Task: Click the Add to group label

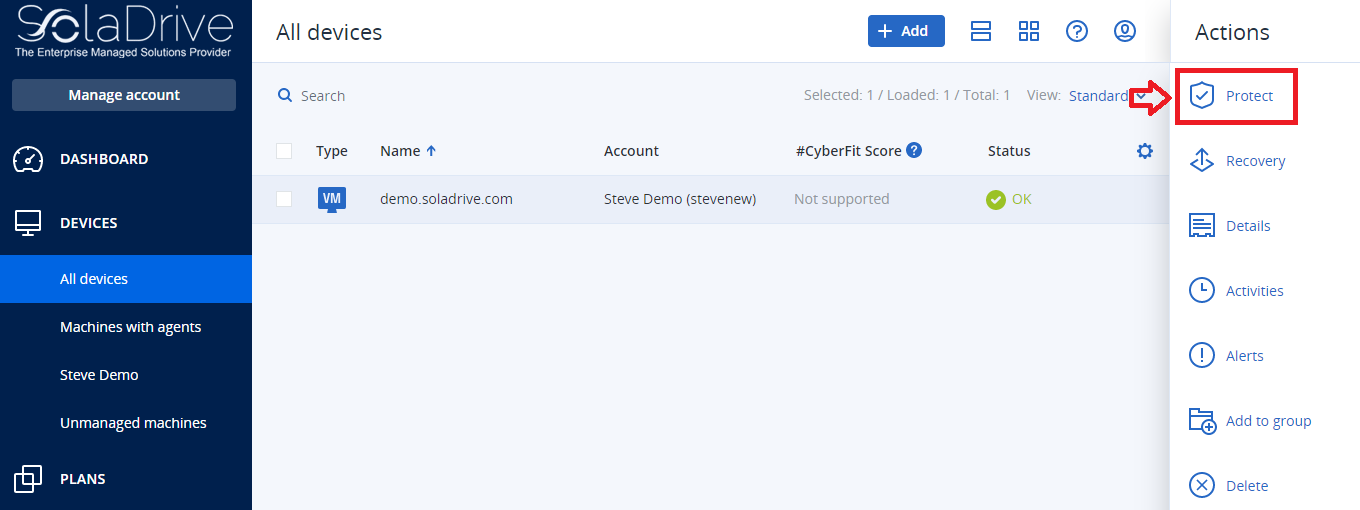Action: (1269, 421)
